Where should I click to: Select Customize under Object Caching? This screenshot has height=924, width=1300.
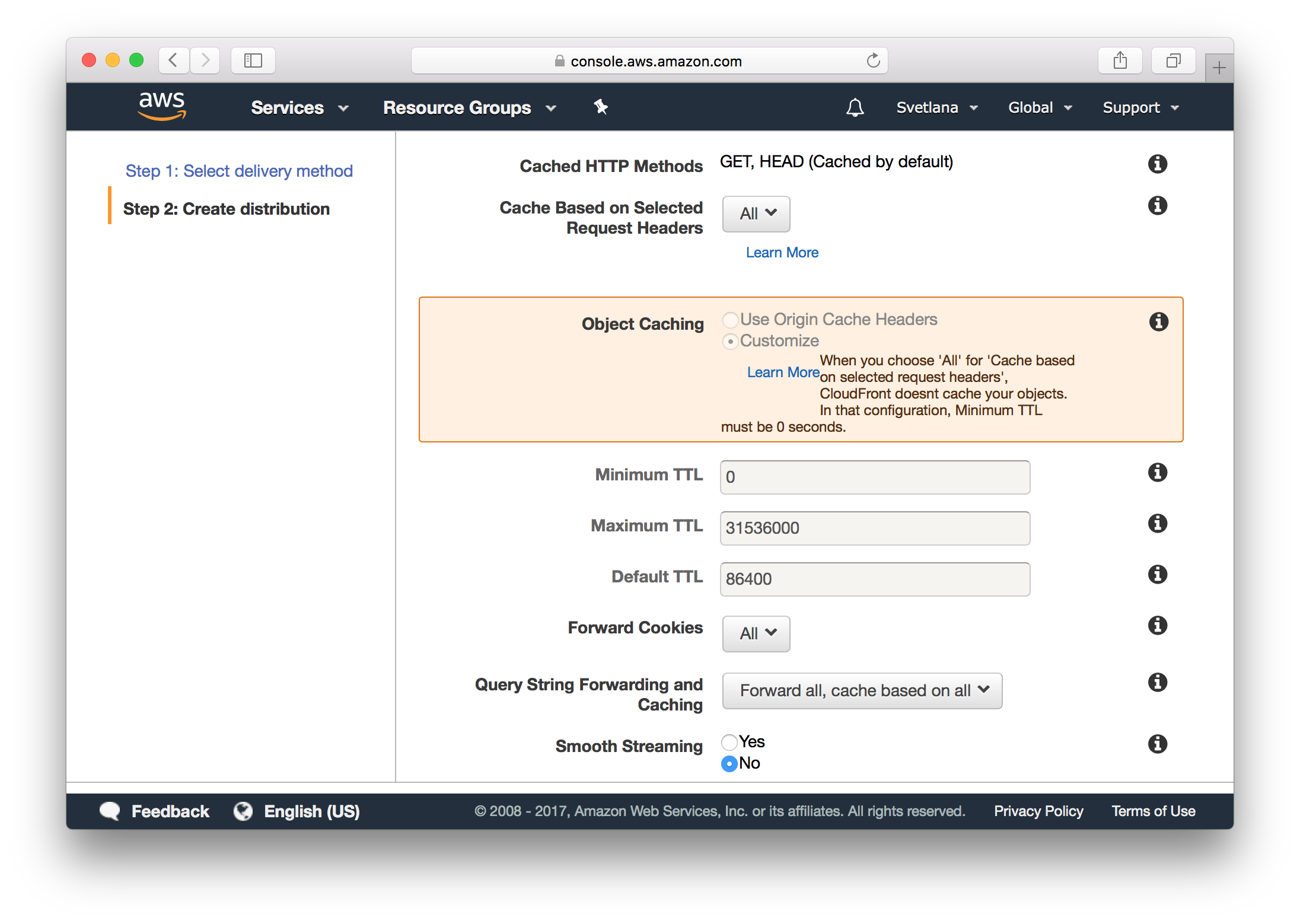click(x=730, y=342)
